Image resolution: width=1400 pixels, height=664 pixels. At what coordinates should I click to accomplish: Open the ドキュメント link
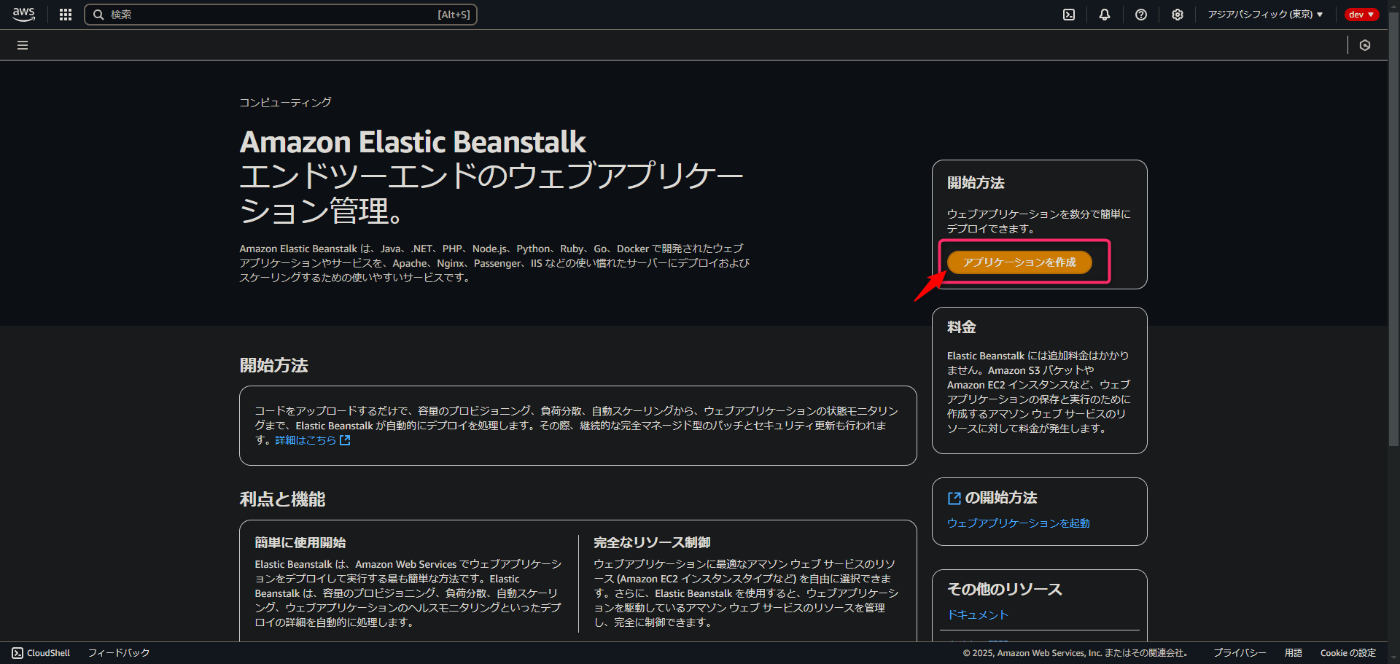pyautogui.click(x=977, y=615)
